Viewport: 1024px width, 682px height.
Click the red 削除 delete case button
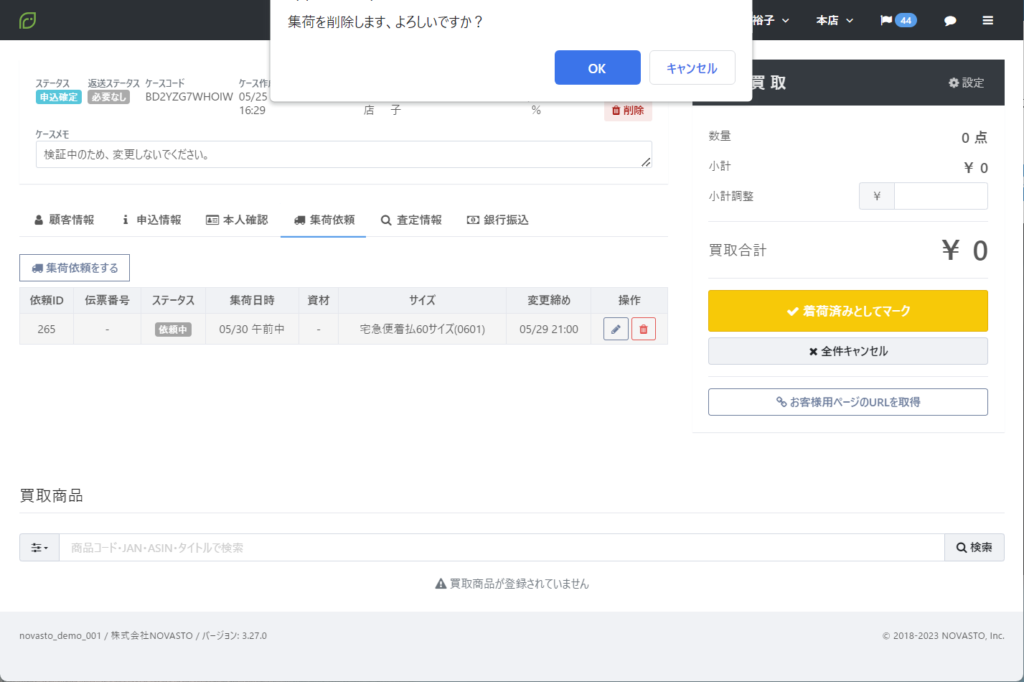pyautogui.click(x=627, y=110)
